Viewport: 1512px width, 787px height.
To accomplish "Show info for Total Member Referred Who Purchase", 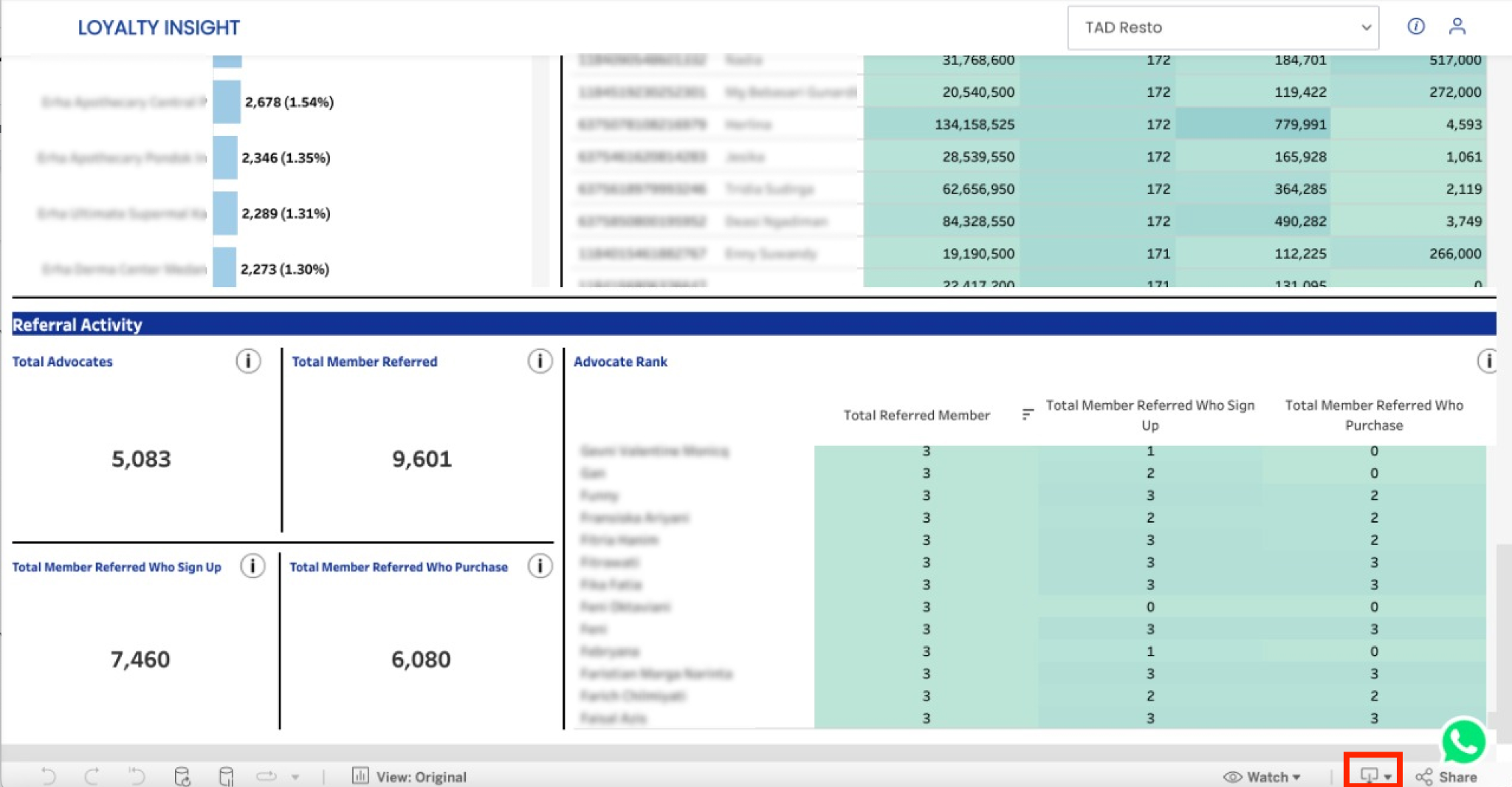I will 540,566.
